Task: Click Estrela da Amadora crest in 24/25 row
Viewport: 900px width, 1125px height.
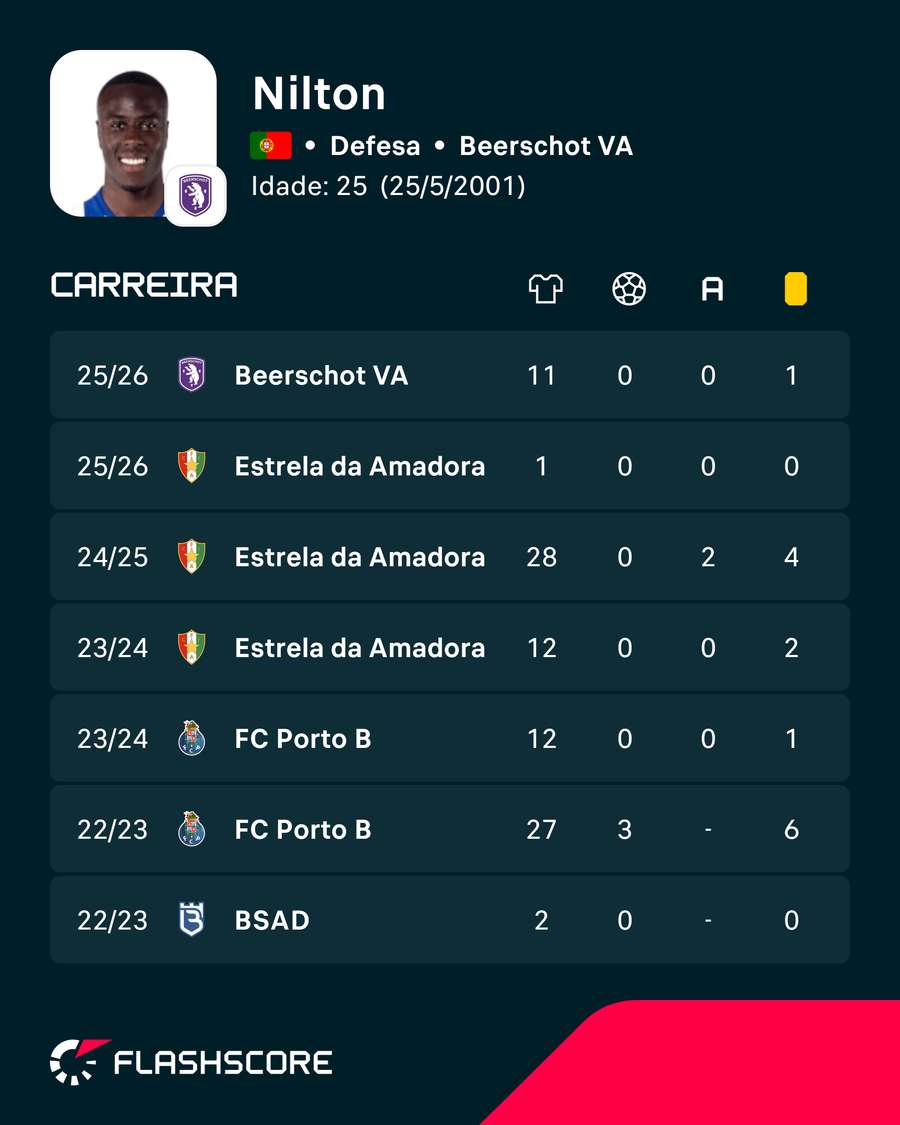Action: click(192, 557)
